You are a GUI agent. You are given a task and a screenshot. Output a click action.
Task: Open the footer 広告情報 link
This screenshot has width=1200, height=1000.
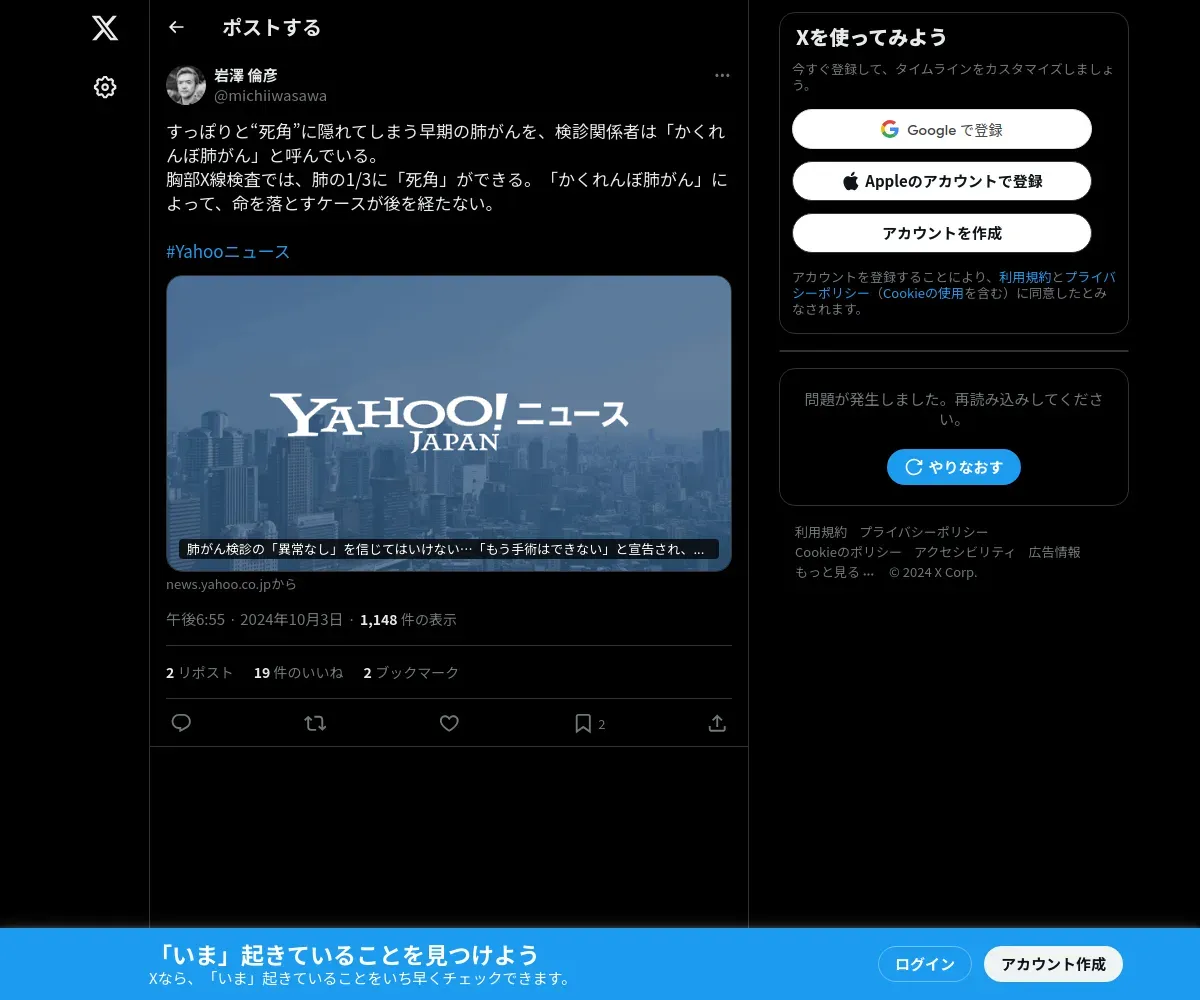click(x=1054, y=552)
